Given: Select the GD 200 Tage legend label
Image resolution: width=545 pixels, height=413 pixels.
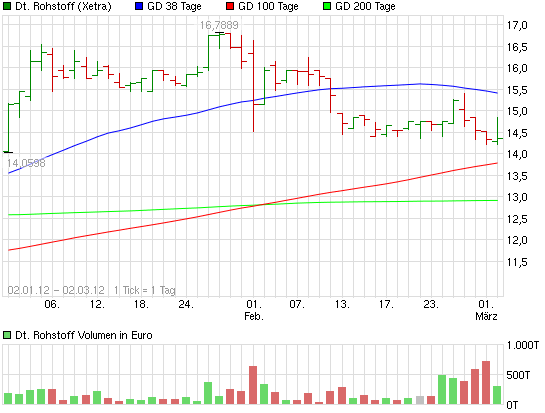Looking at the screenshot, I should (365, 6).
